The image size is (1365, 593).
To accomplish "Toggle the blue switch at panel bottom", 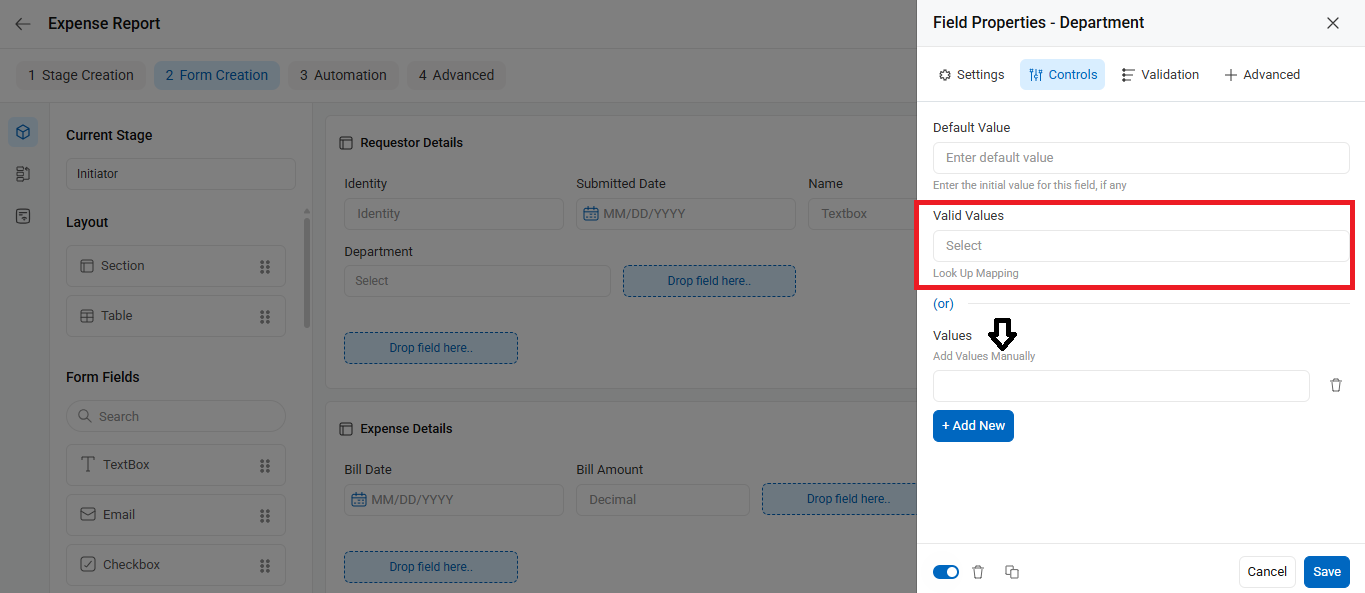I will point(946,572).
